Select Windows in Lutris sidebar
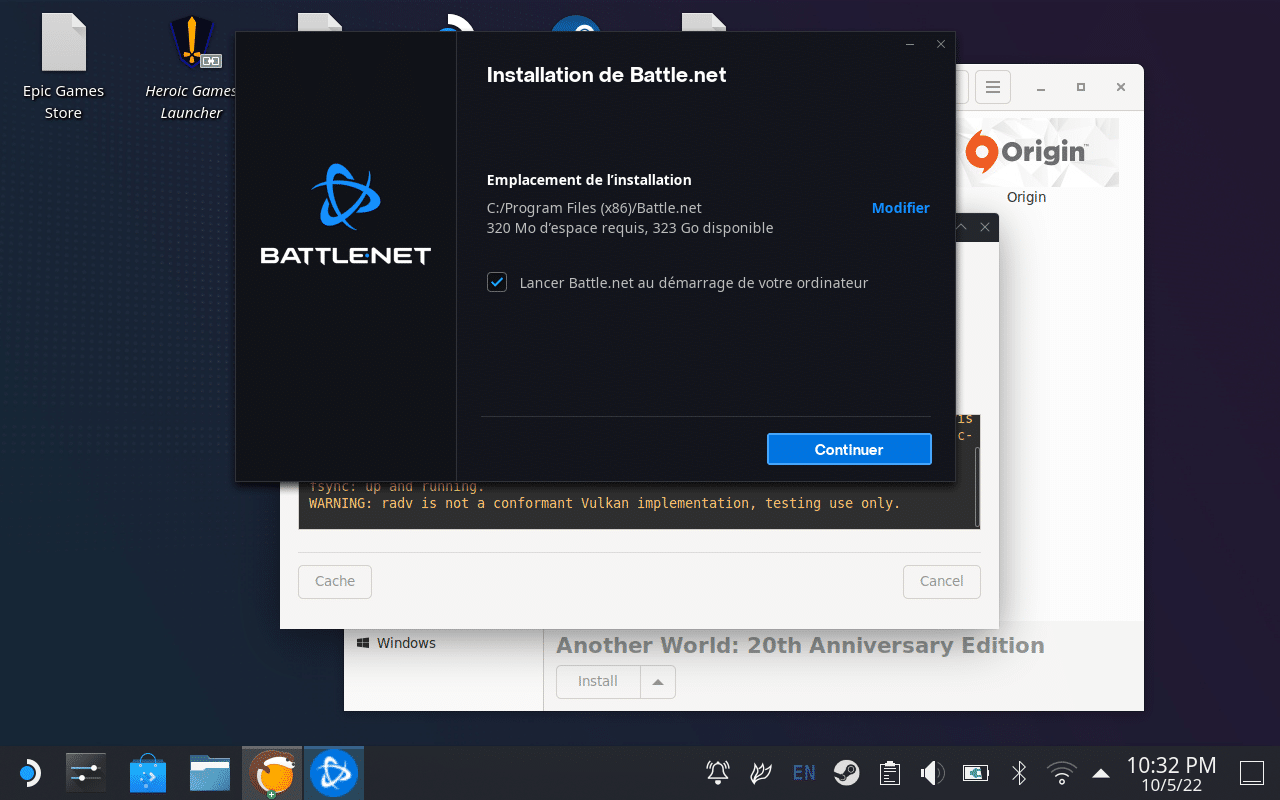The width and height of the screenshot is (1280, 800). coord(396,643)
